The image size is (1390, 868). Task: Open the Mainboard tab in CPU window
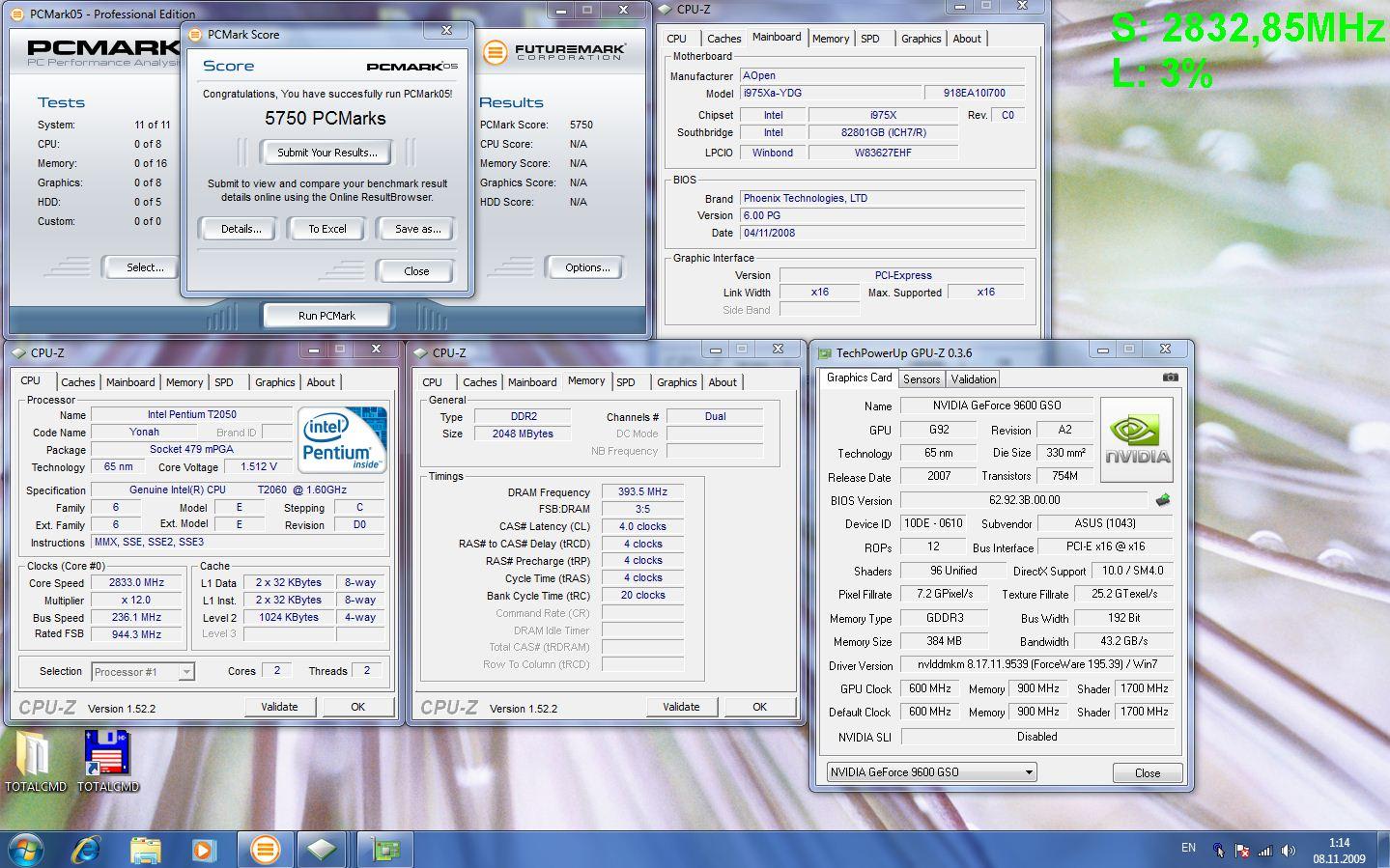tap(130, 382)
